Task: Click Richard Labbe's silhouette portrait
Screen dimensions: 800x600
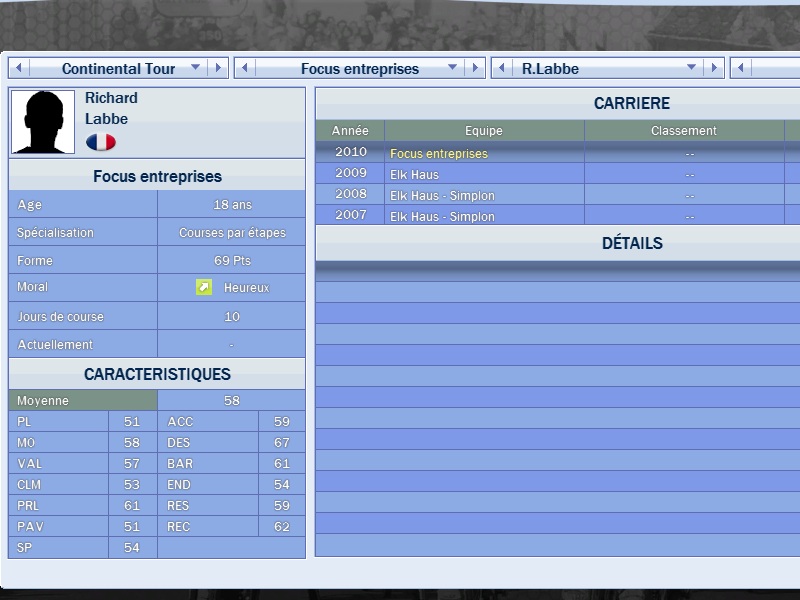Action: pos(43,122)
